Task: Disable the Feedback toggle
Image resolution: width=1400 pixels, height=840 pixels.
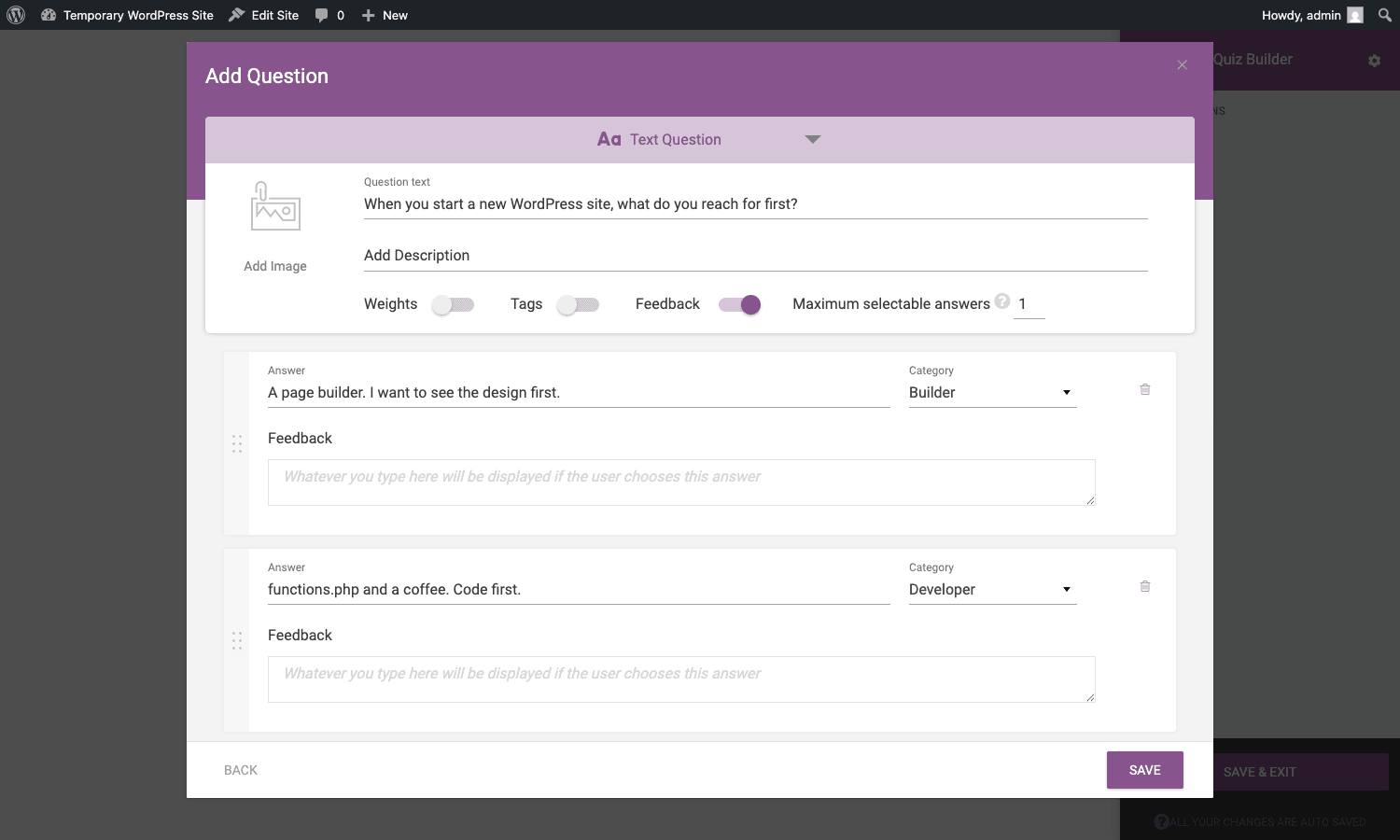Action: 740,305
